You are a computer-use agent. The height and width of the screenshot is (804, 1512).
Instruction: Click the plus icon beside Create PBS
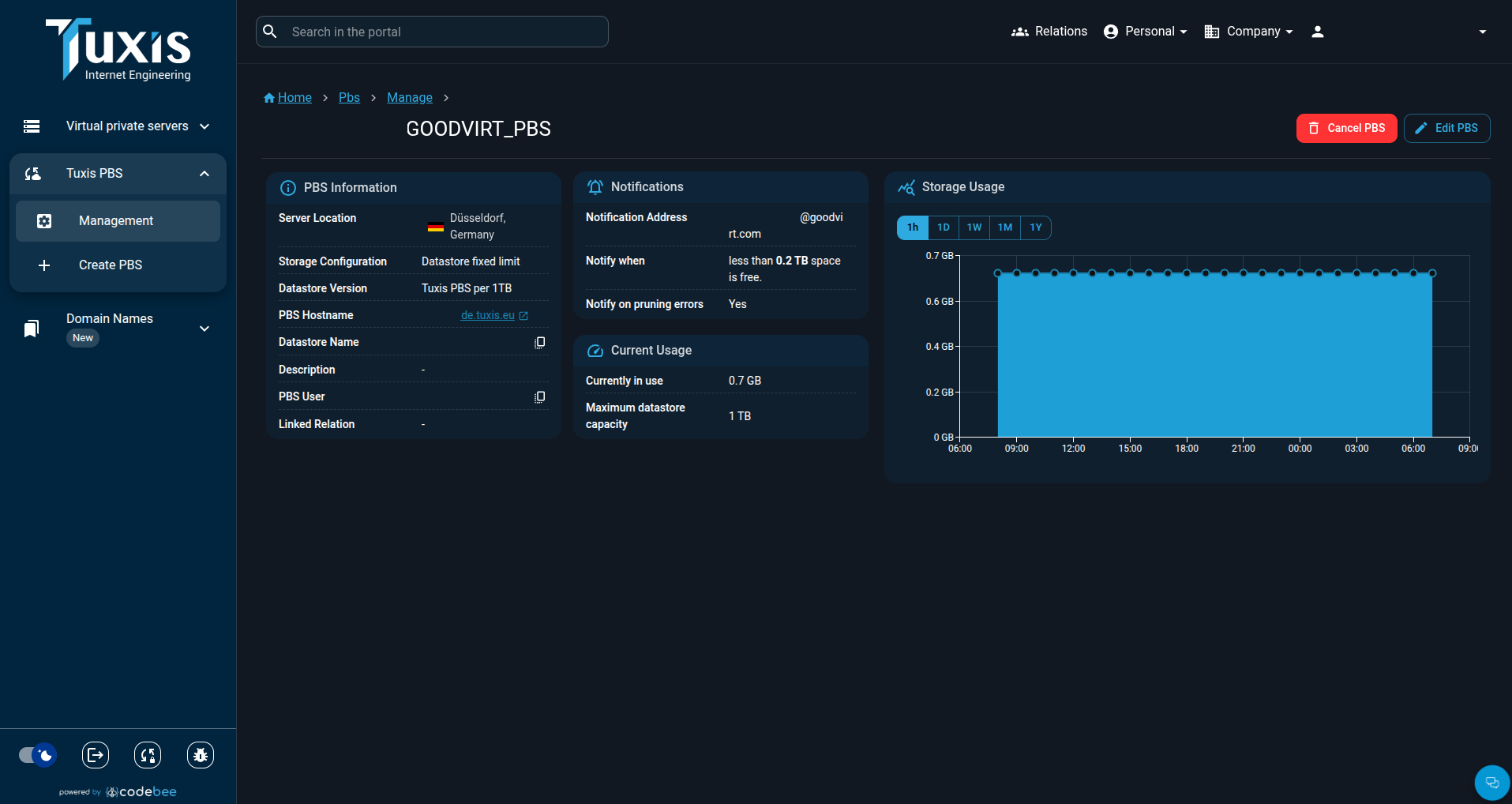(x=44, y=265)
